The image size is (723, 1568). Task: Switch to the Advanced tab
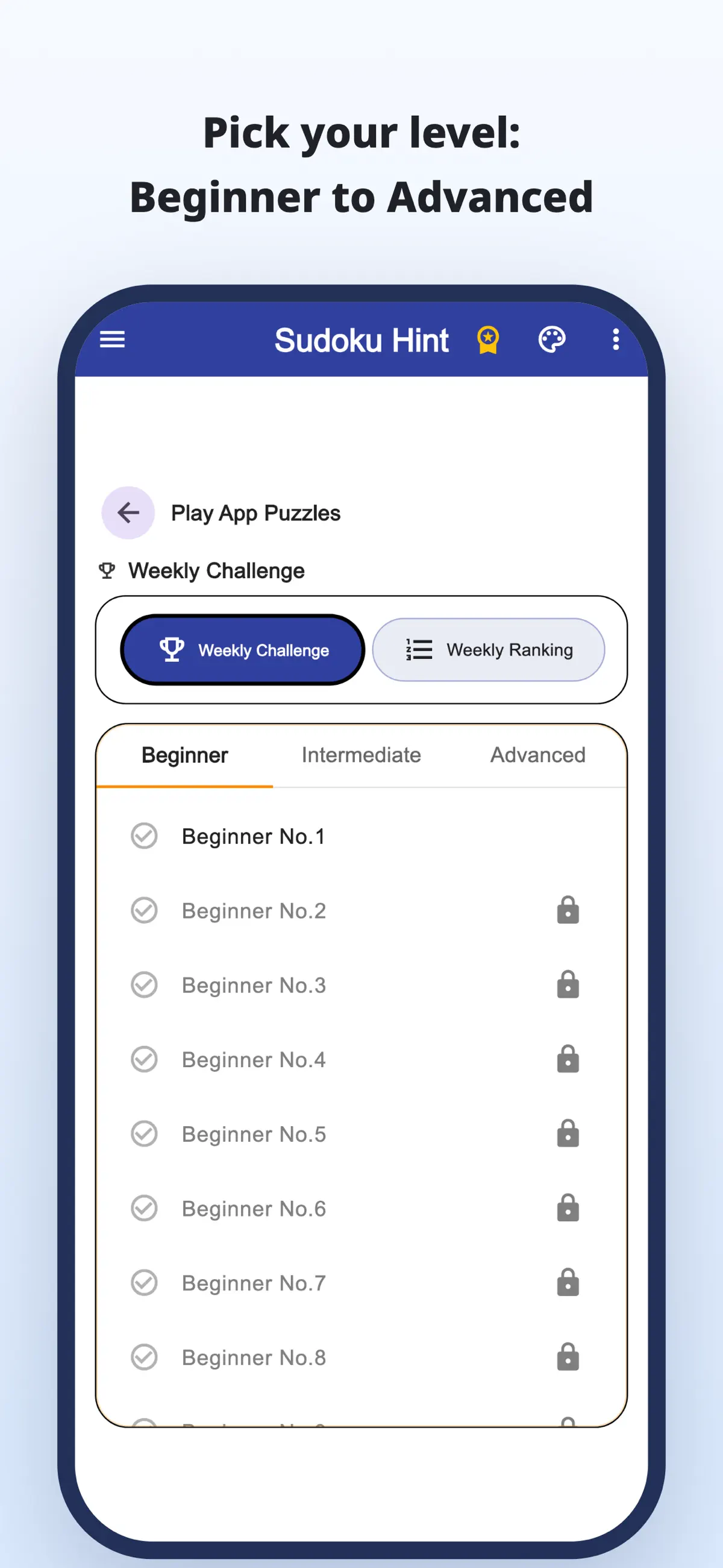(x=538, y=755)
